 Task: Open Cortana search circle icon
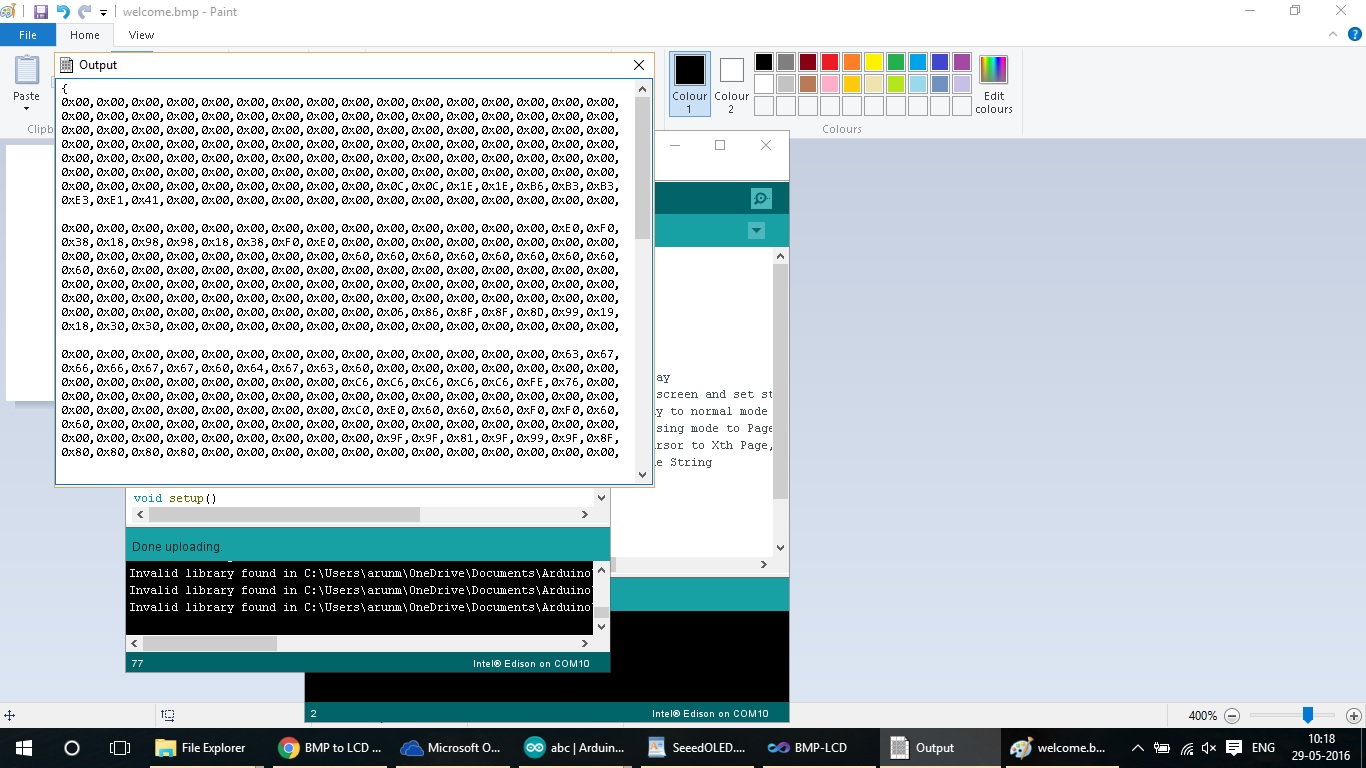pyautogui.click(x=72, y=748)
